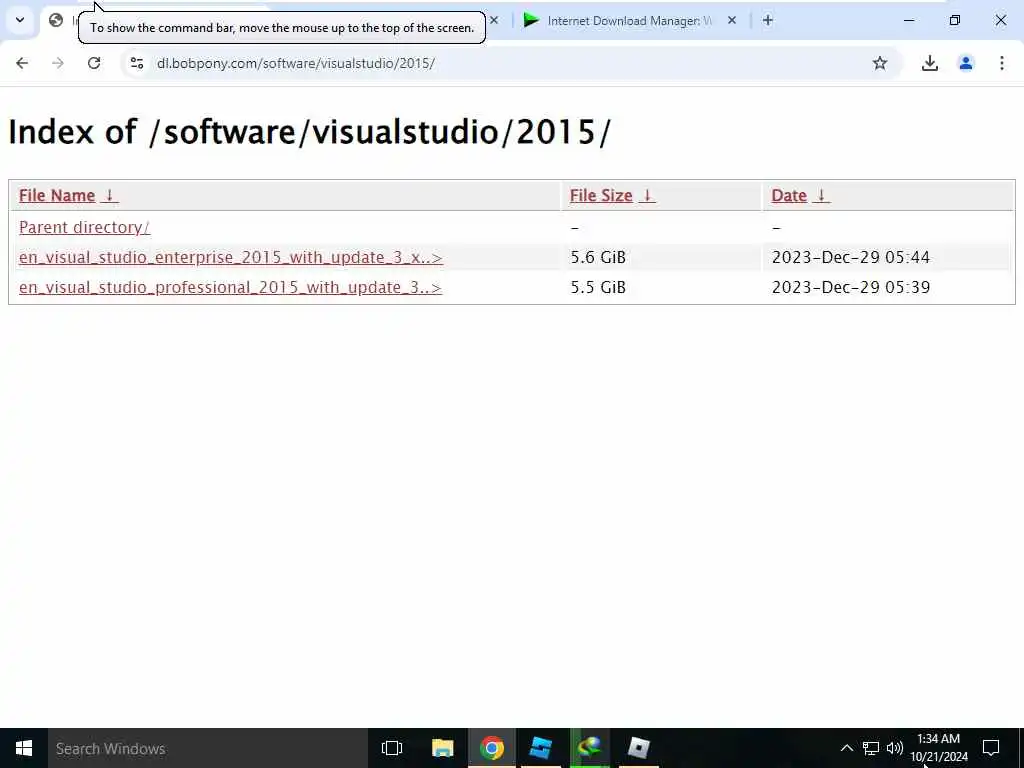Minimize the Chrome window
The height and width of the screenshot is (768, 1024).
908,20
